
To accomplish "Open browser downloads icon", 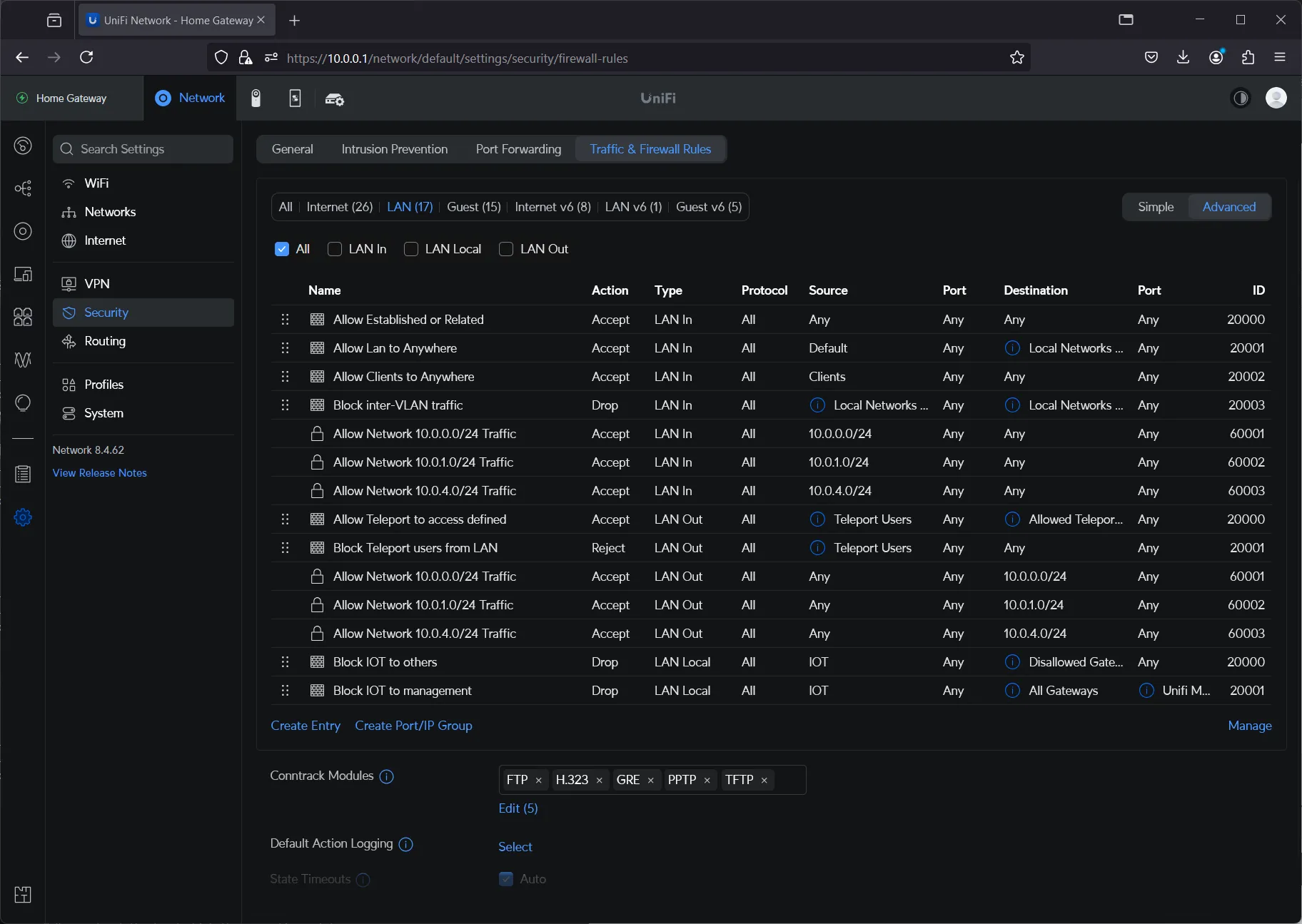I will point(1183,57).
